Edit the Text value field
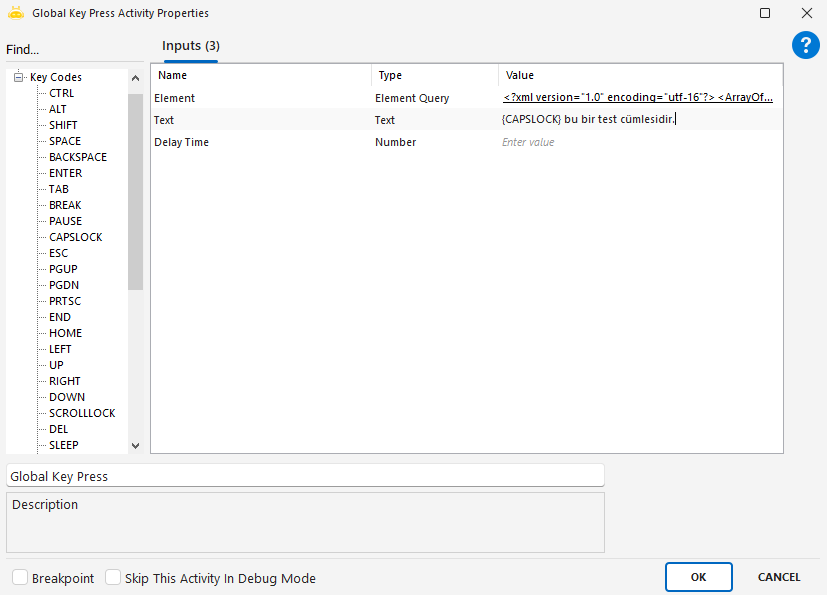This screenshot has width=827, height=595. [638, 120]
